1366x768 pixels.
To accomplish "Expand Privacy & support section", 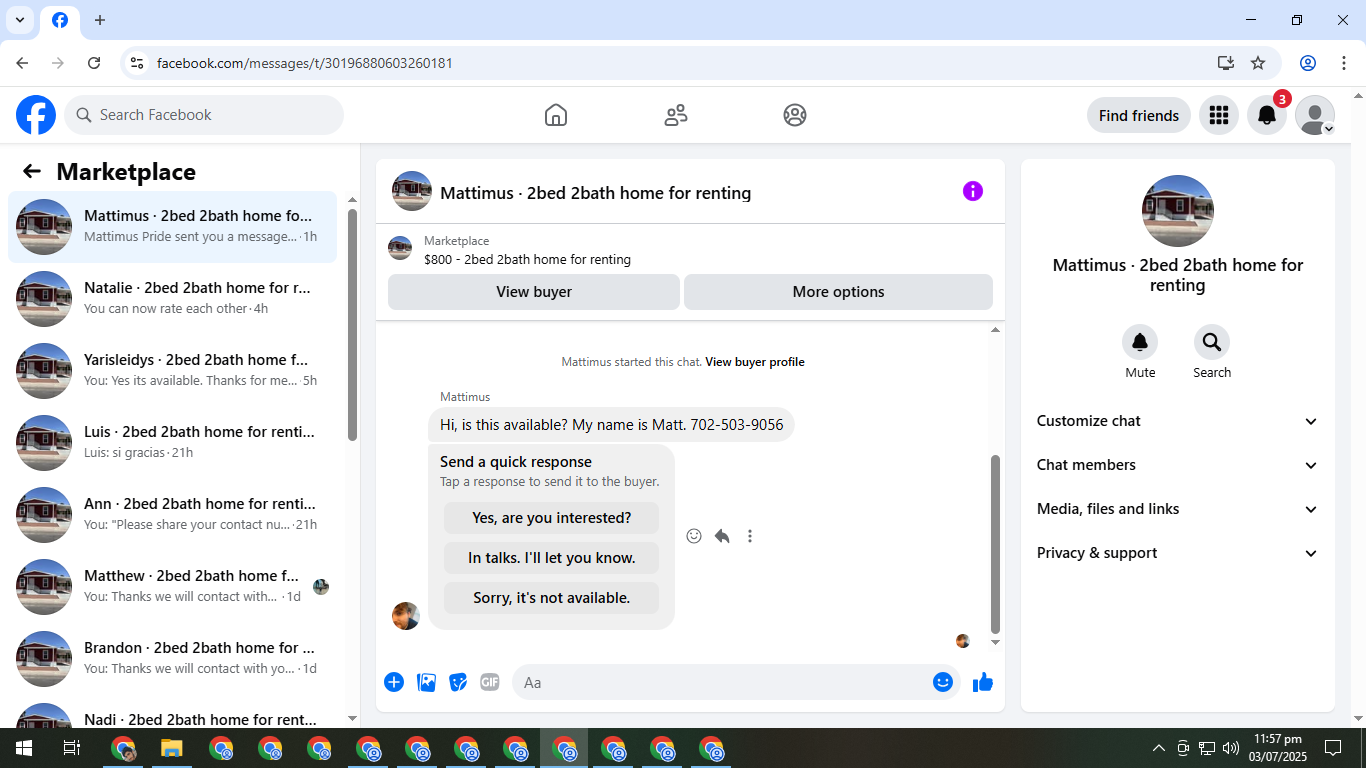I will (1177, 553).
